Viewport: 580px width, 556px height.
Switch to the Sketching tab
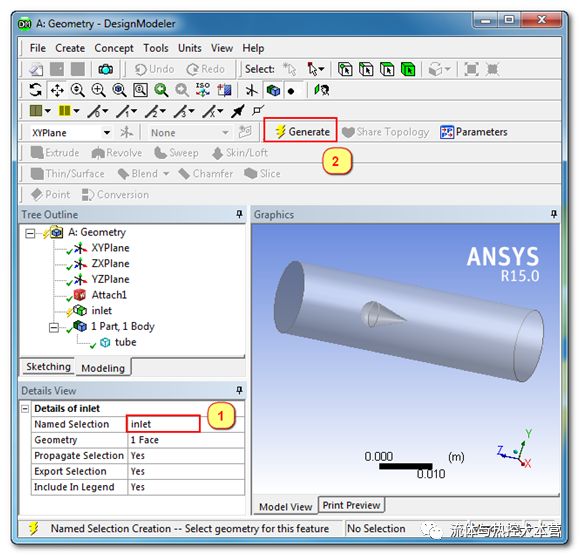coord(48,367)
